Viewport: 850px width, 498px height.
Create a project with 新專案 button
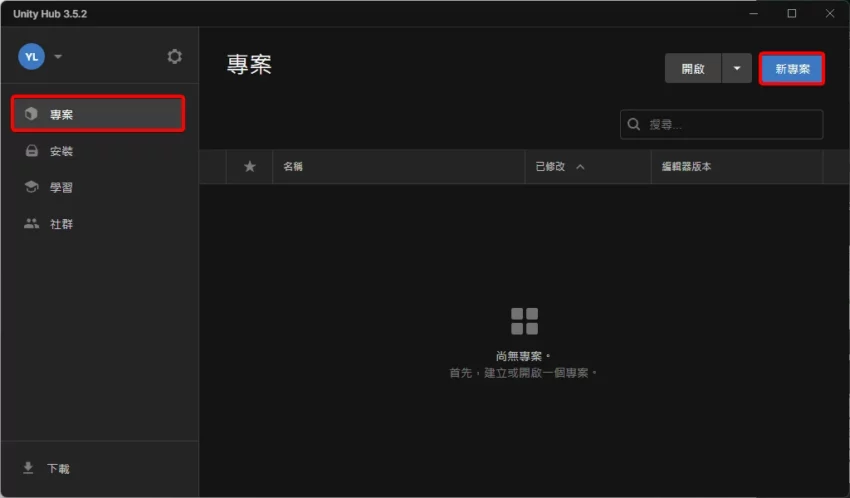coord(792,69)
